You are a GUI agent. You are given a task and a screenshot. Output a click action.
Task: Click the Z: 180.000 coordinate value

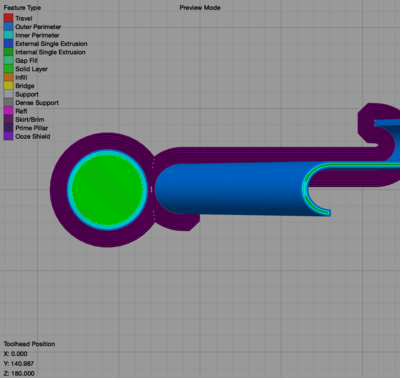click(19, 373)
